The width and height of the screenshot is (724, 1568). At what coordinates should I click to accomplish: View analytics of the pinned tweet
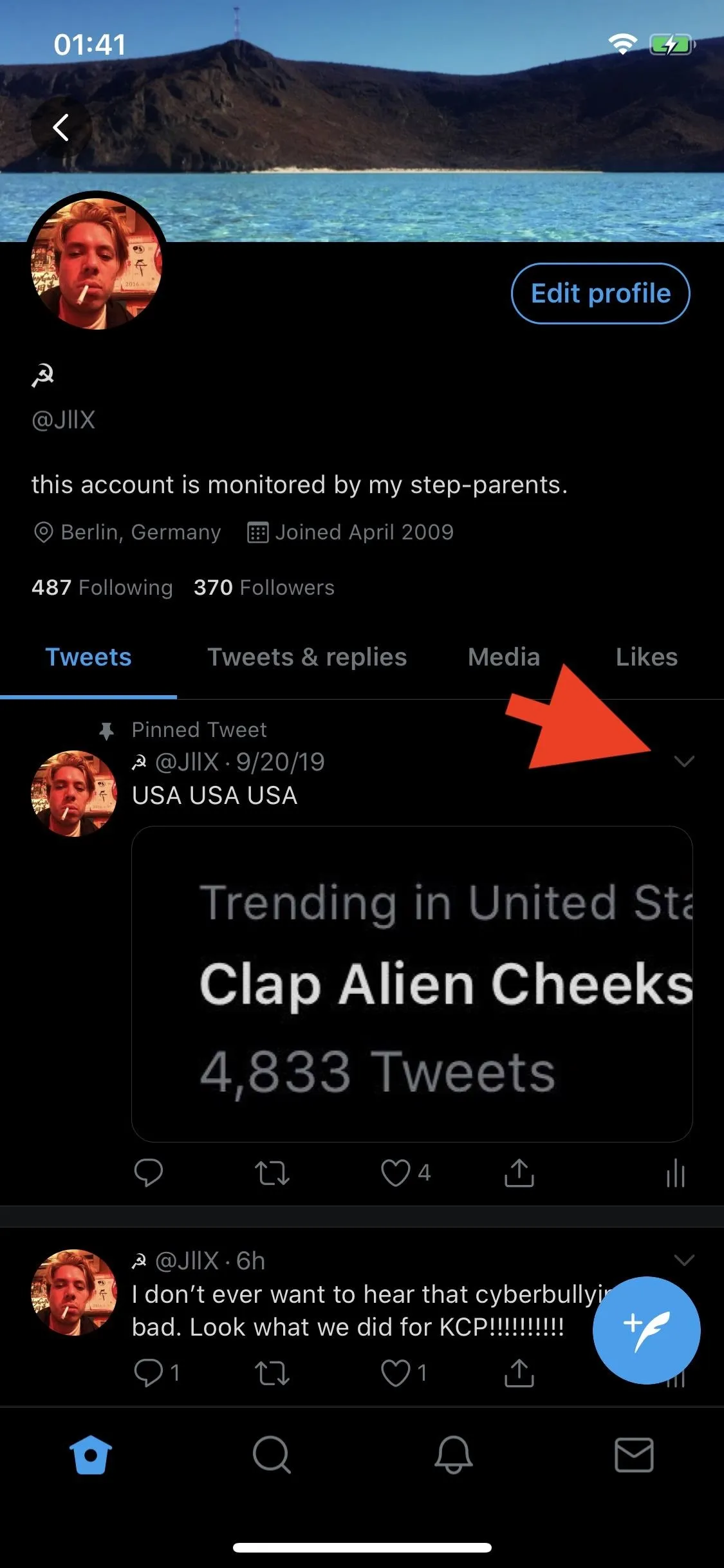676,1173
